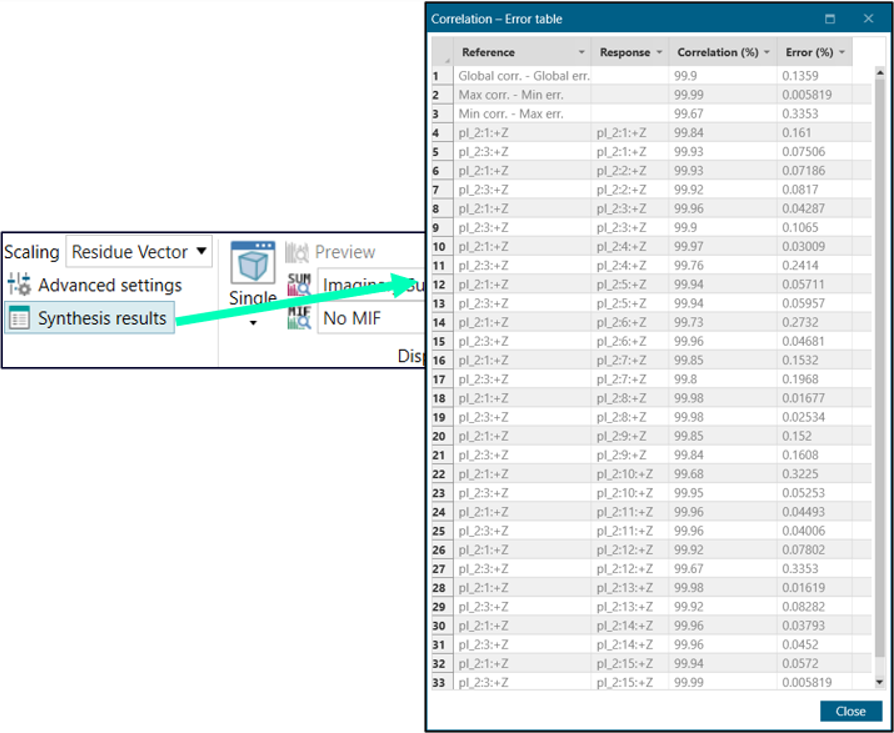This screenshot has height=733, width=894.
Task: Maximize the Correlation – Error table window
Action: (830, 19)
